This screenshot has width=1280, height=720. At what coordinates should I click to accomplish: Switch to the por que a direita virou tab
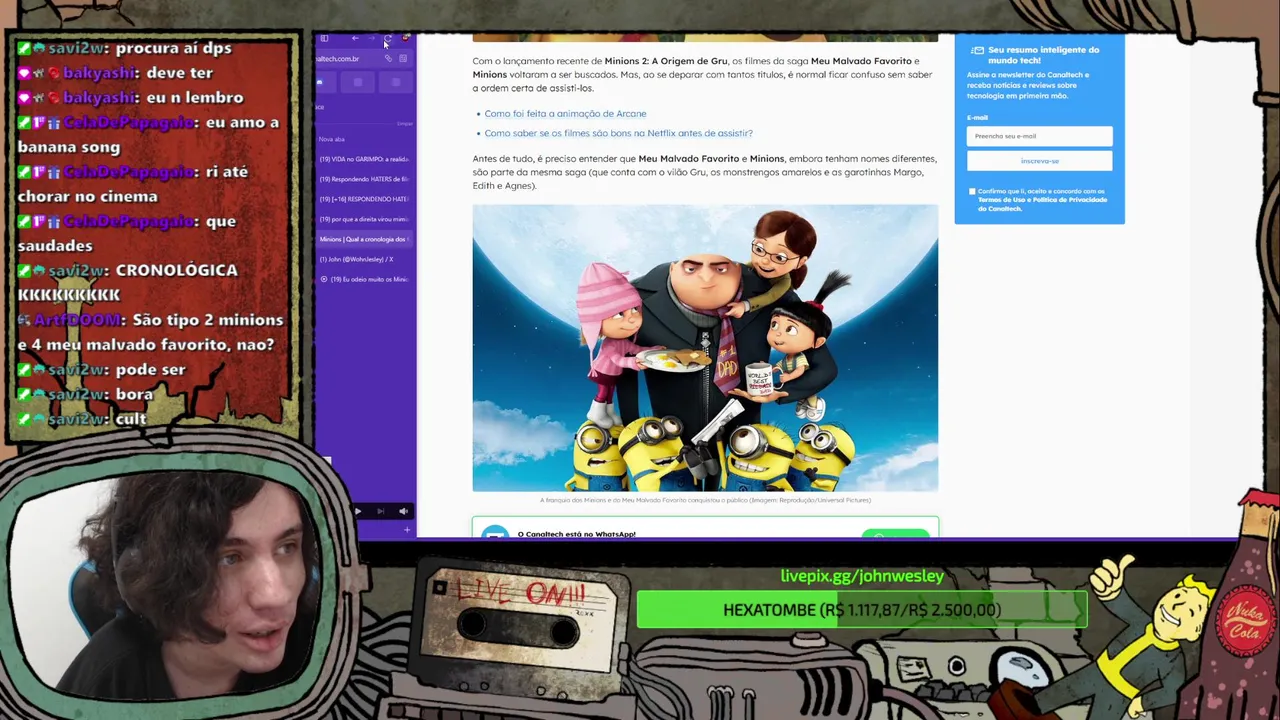tap(364, 219)
